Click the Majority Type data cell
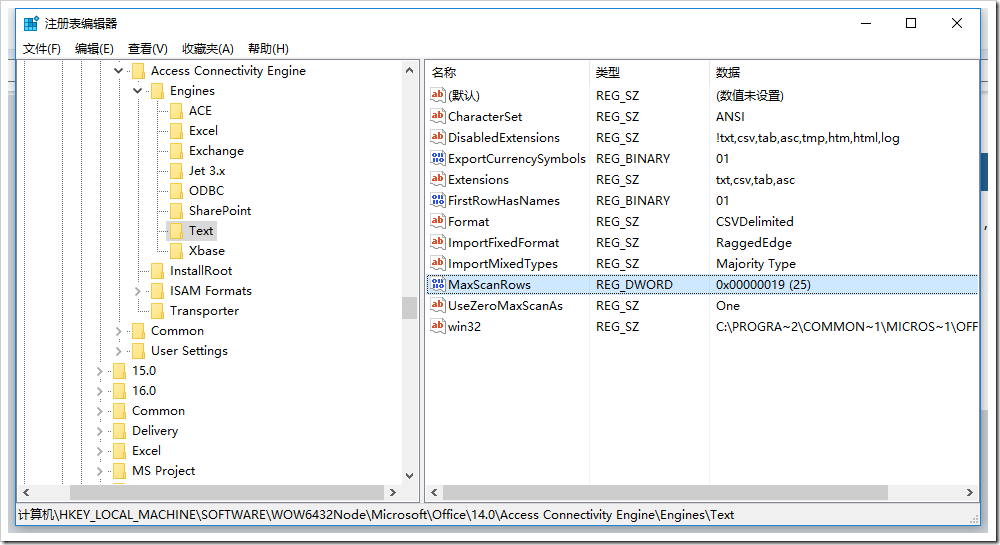Viewport: 1000px width, 545px height. (x=756, y=263)
